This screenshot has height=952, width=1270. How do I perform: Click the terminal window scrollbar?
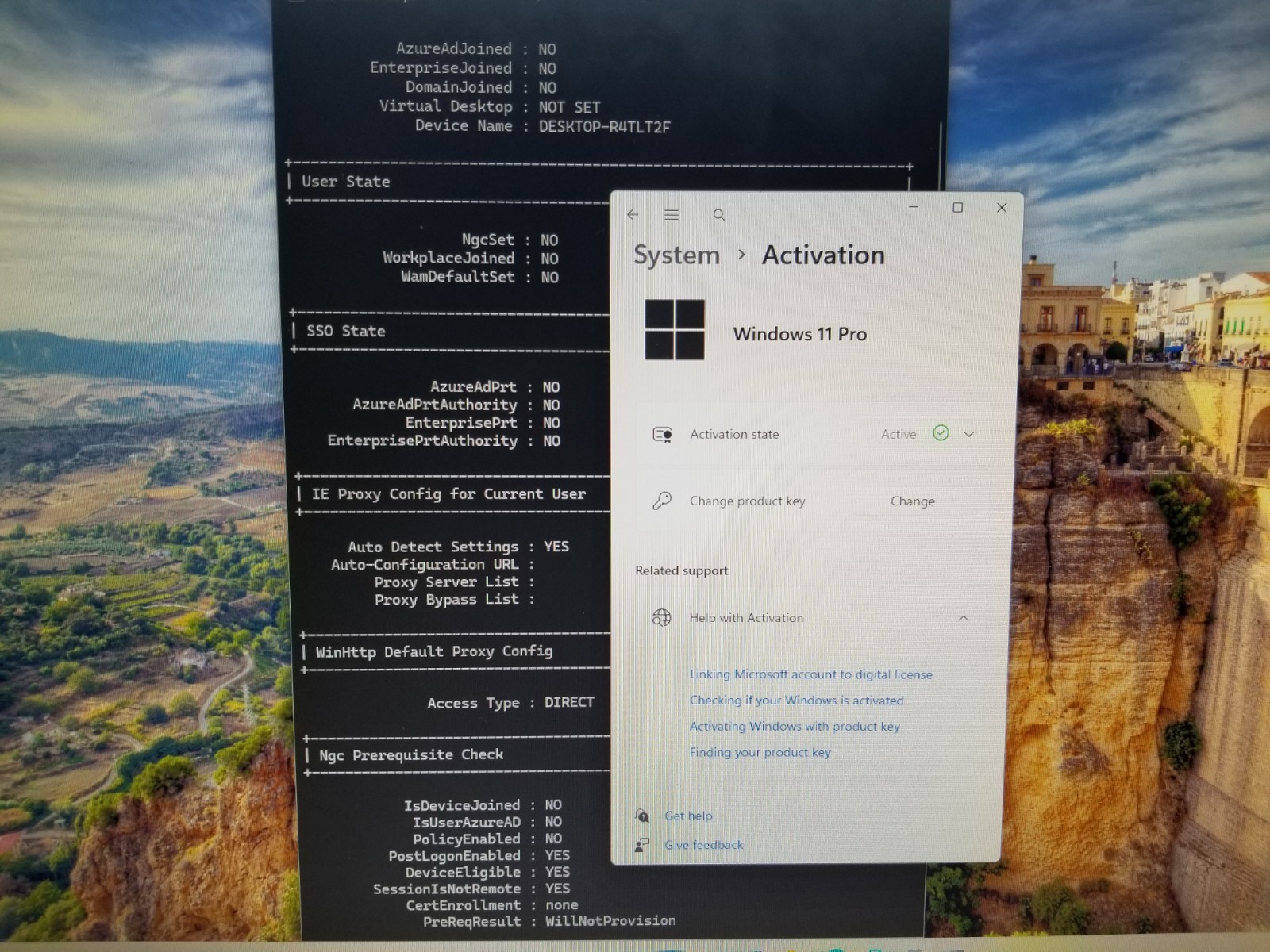click(941, 155)
